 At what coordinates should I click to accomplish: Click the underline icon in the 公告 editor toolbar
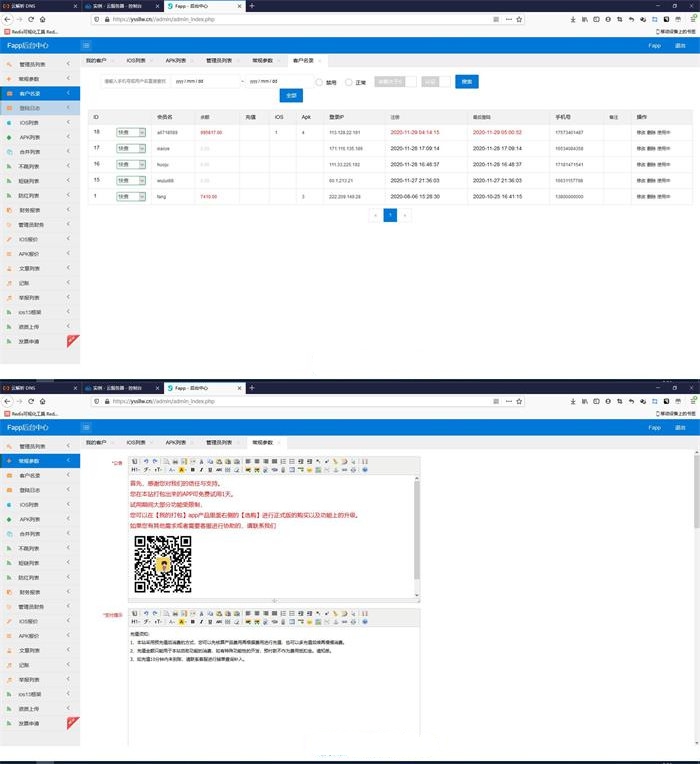coord(210,470)
